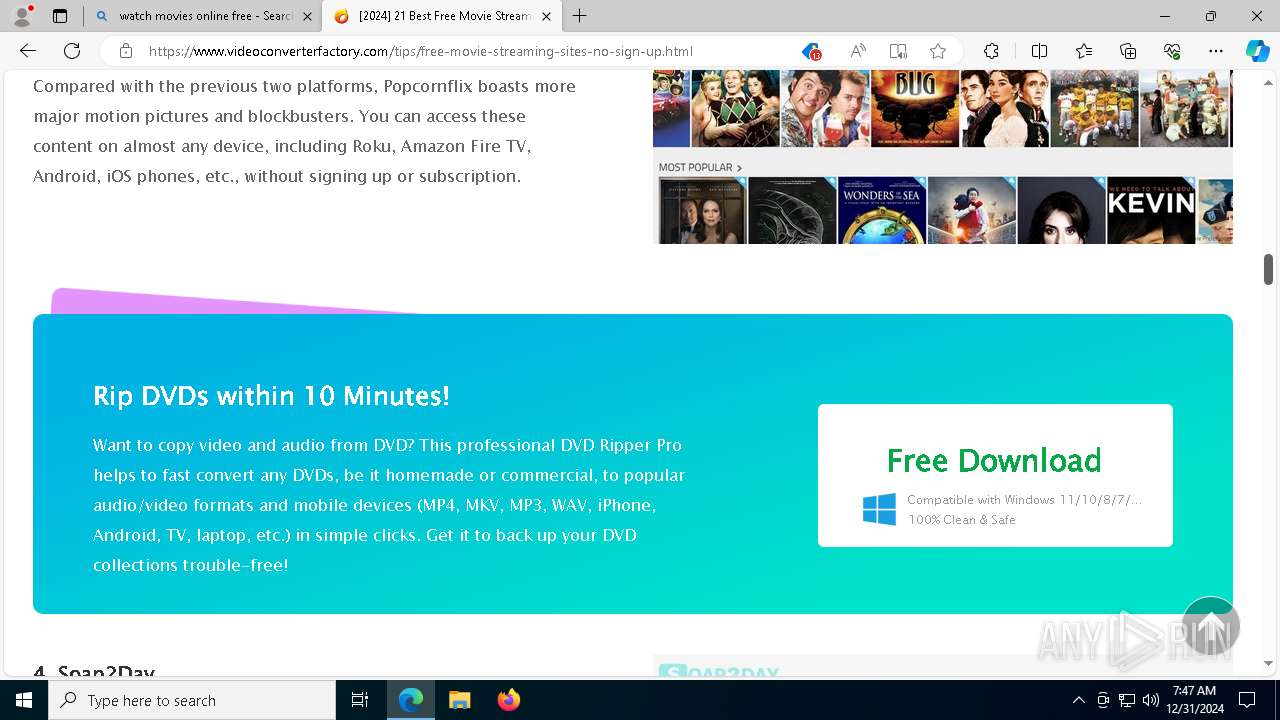
Task: Click the vertical scrollbar thumb
Action: [1268, 269]
